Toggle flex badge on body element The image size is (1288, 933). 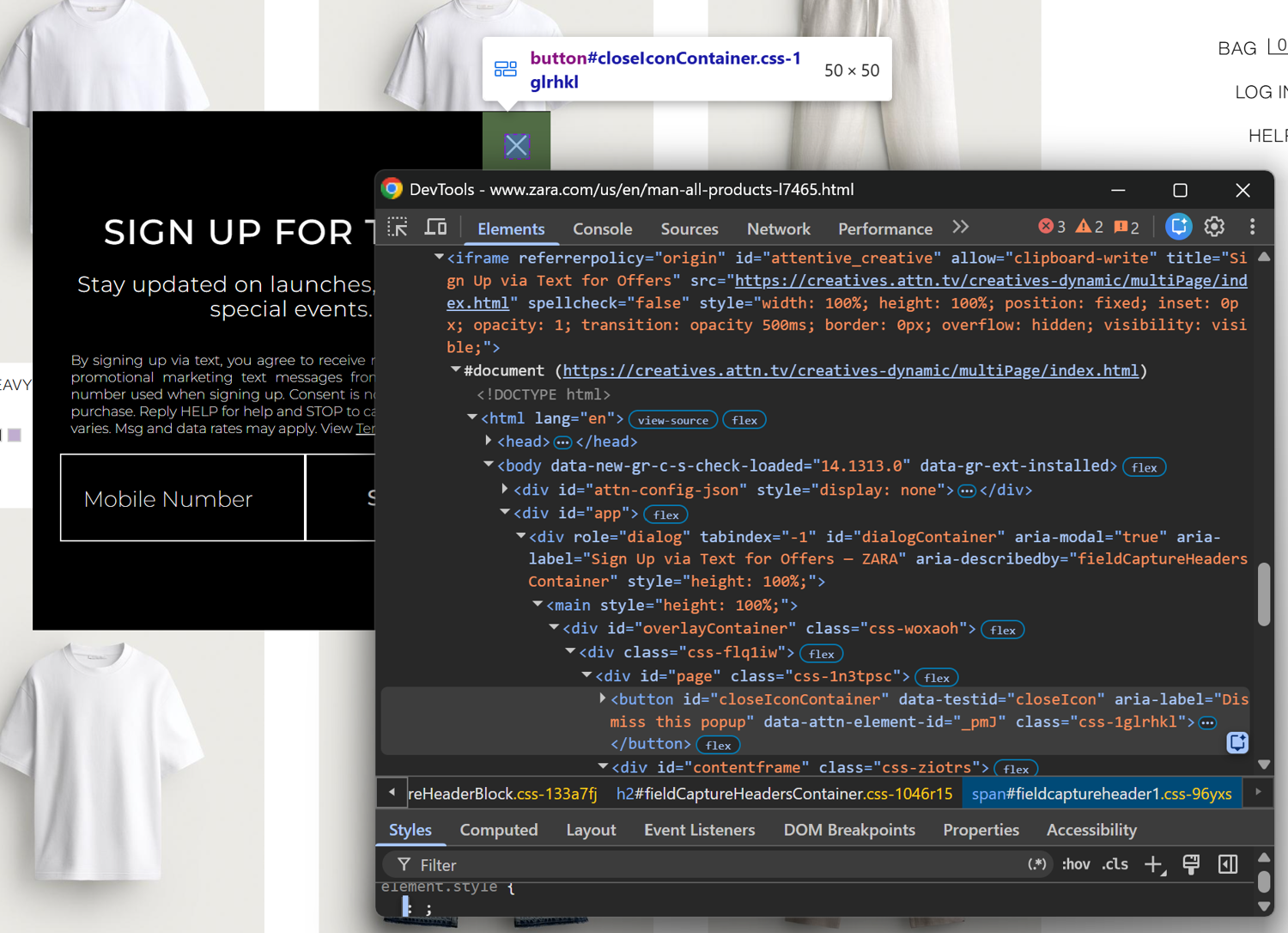click(1144, 467)
